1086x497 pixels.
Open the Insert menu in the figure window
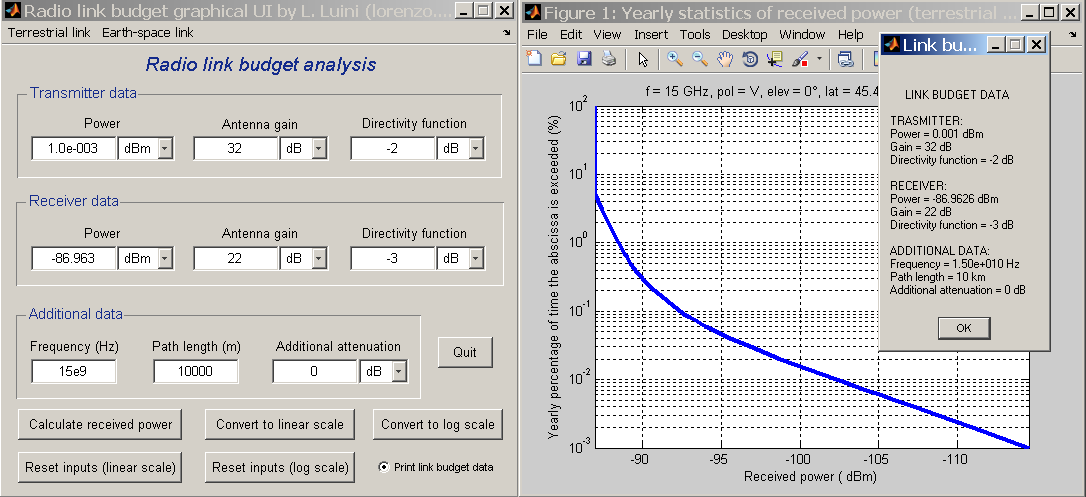point(651,34)
